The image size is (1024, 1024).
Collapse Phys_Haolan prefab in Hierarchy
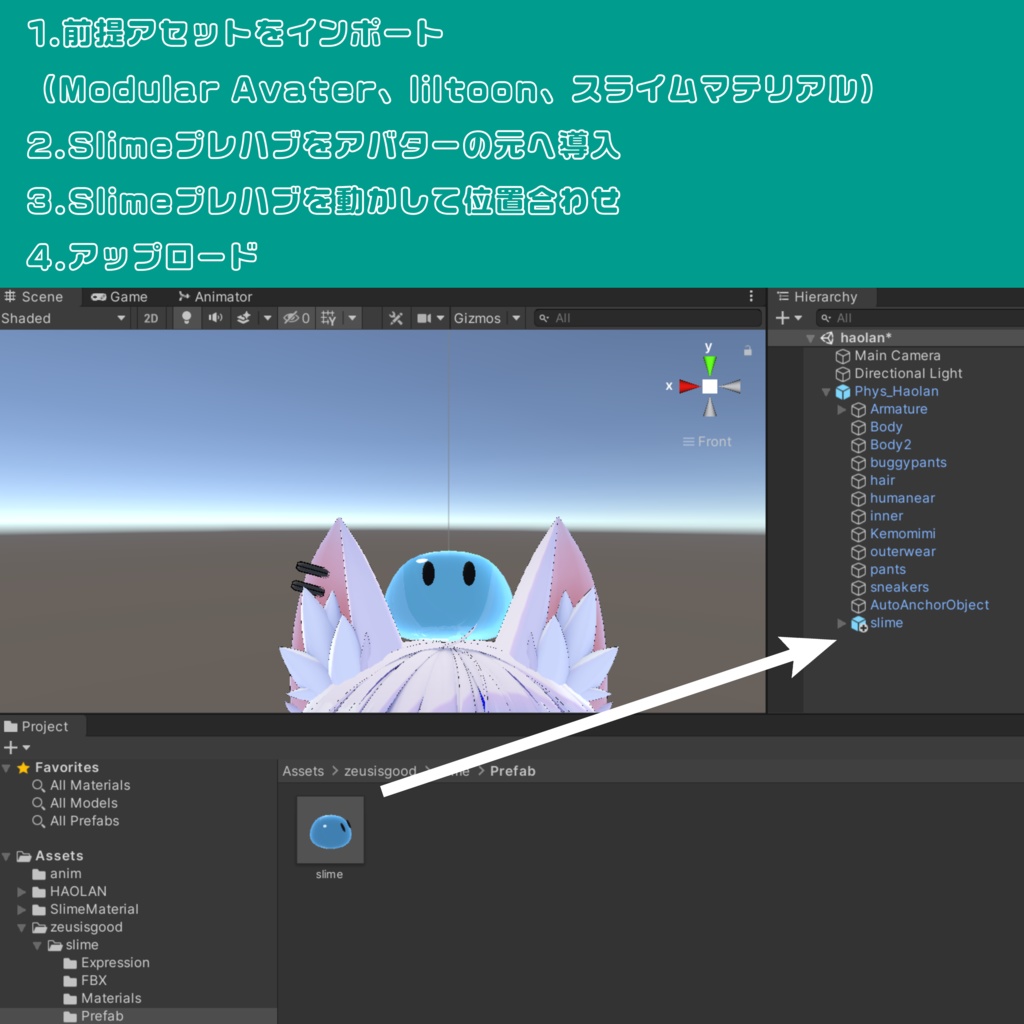tap(826, 392)
